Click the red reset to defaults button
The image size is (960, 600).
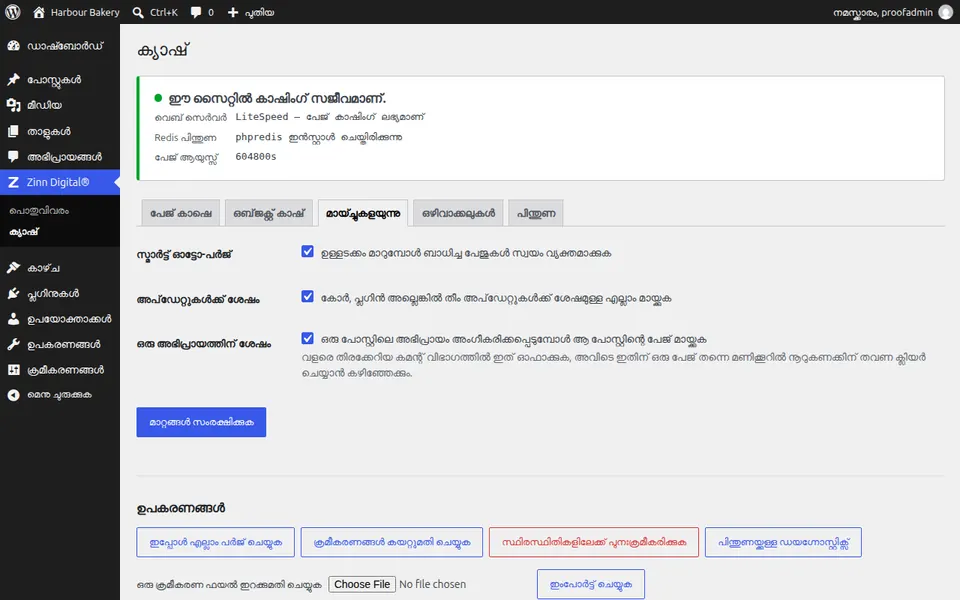click(x=594, y=542)
